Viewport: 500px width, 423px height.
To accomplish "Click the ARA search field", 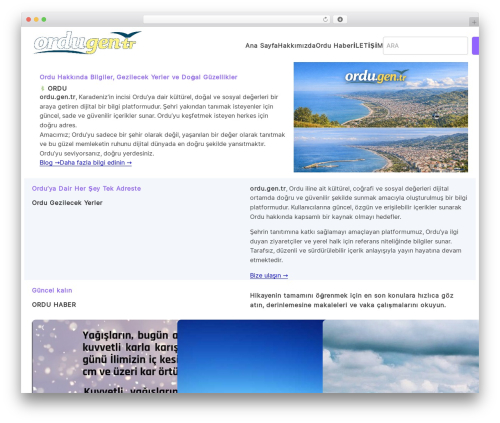I will pyautogui.click(x=425, y=46).
